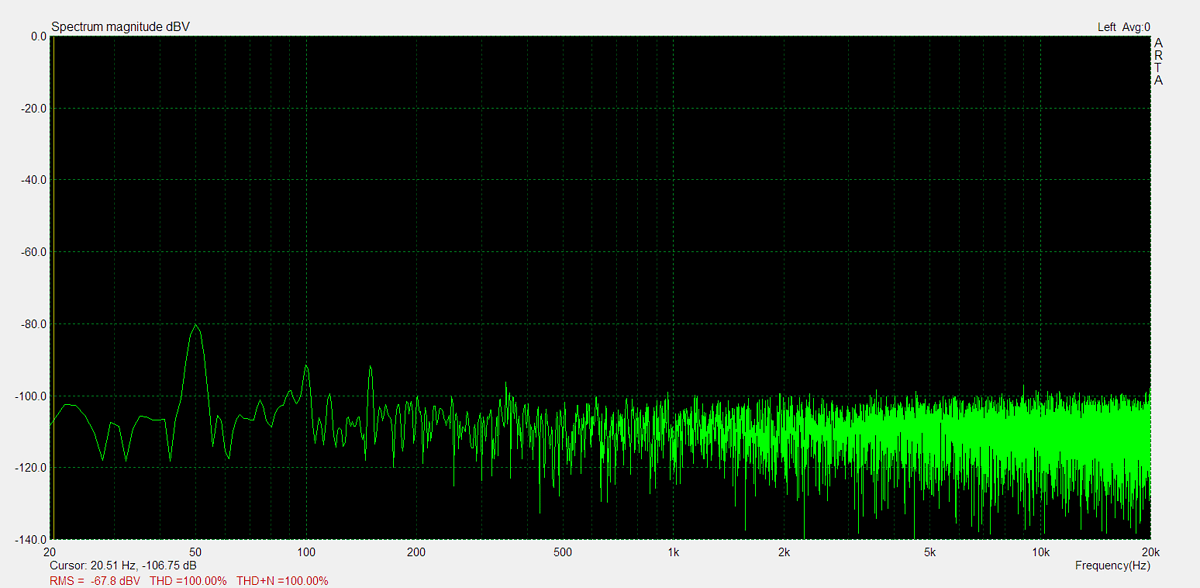Click the 100 Hz harmonic peak on the spectrum
This screenshot has width=1200, height=588.
307,367
